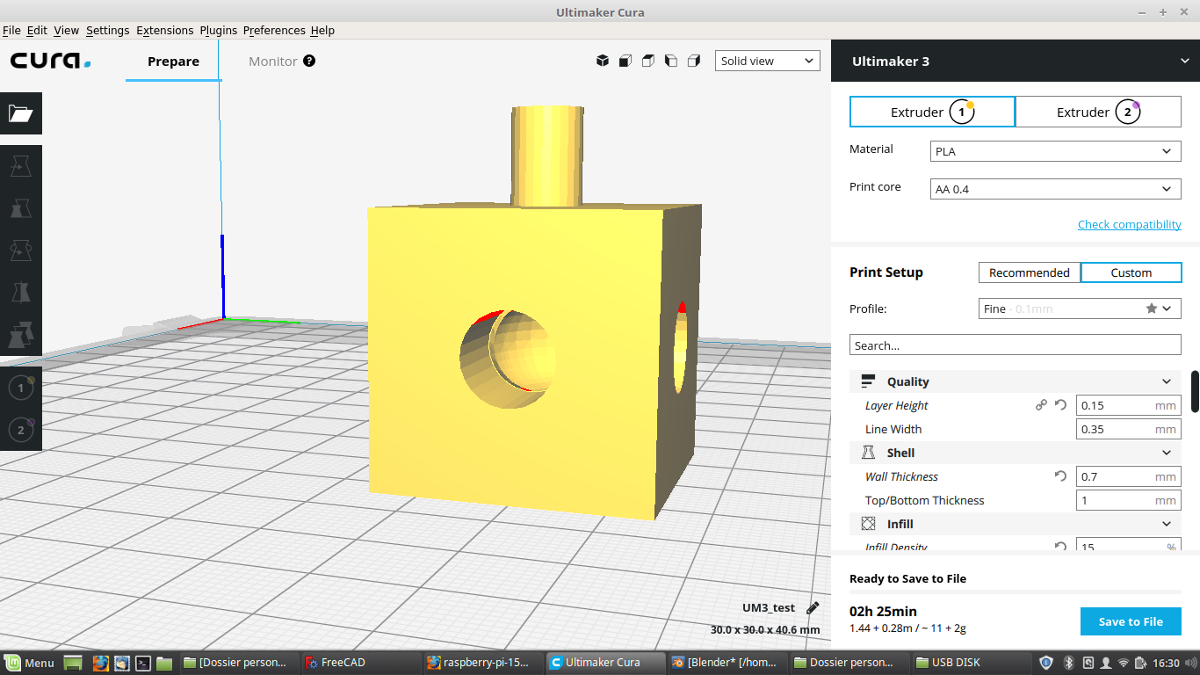Switch camera to left side view icon

pos(671,61)
